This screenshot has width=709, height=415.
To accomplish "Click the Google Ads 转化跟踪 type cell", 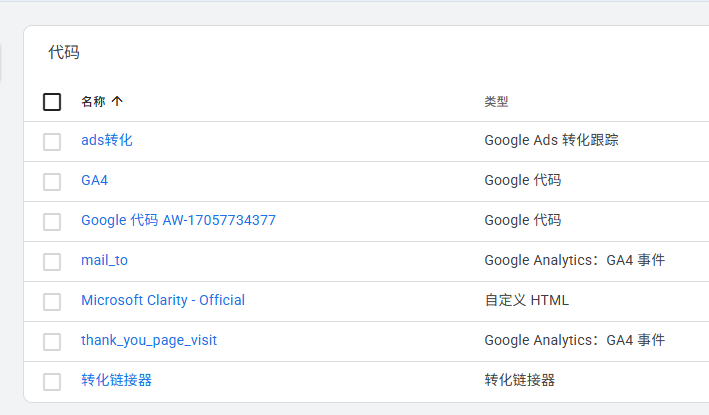I will pyautogui.click(x=551, y=140).
